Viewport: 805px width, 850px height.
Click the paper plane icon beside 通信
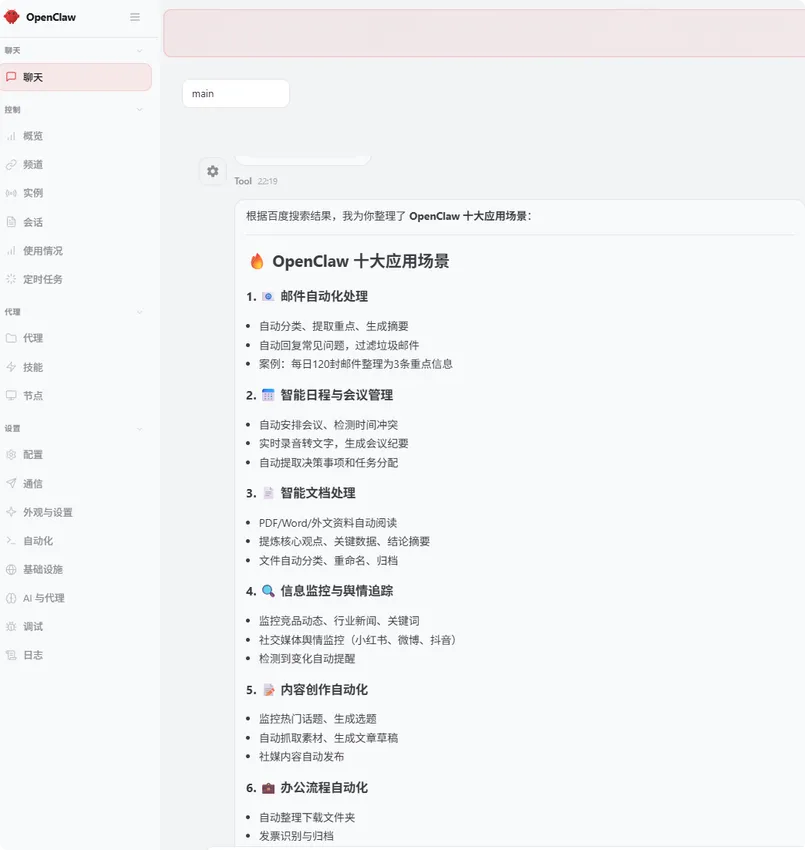click(11, 483)
